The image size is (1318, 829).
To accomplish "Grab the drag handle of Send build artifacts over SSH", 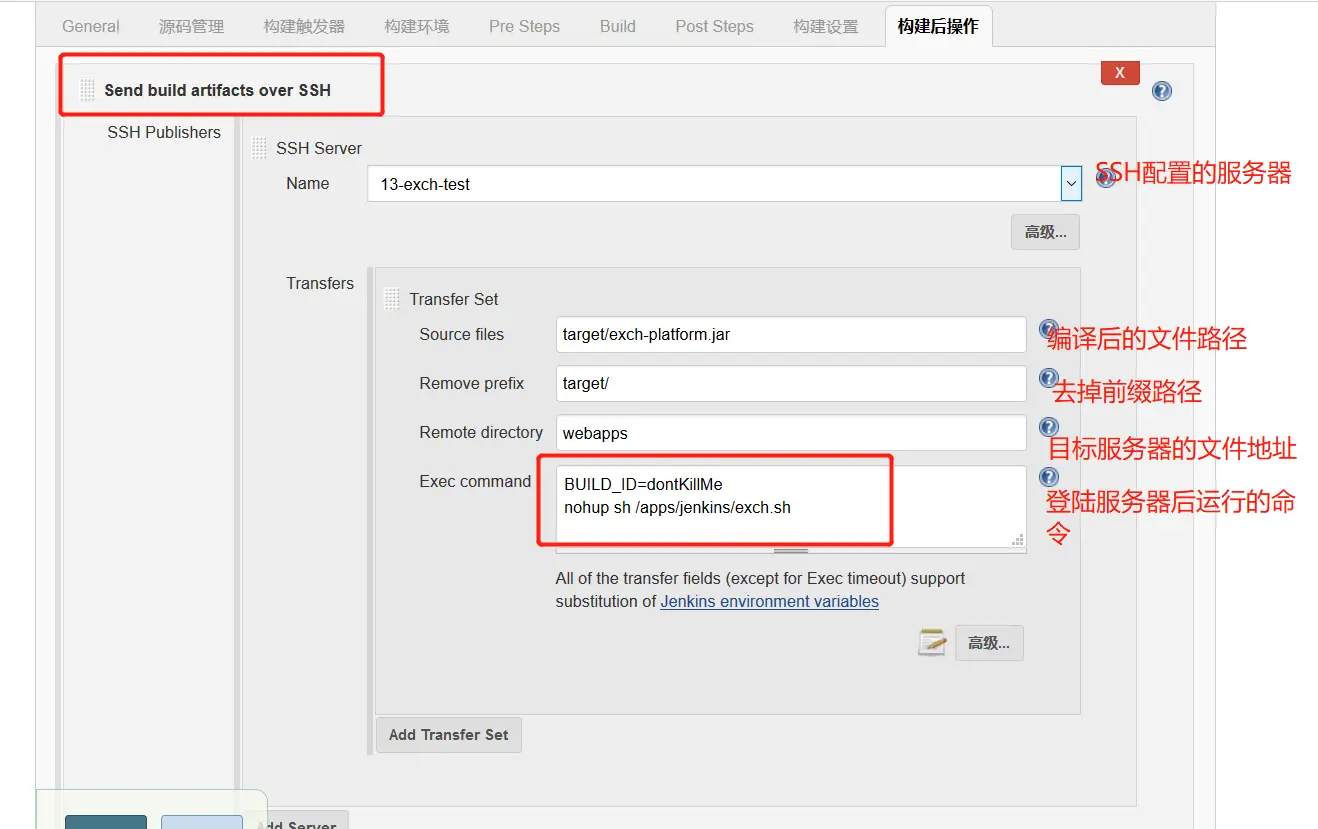I will pos(87,90).
